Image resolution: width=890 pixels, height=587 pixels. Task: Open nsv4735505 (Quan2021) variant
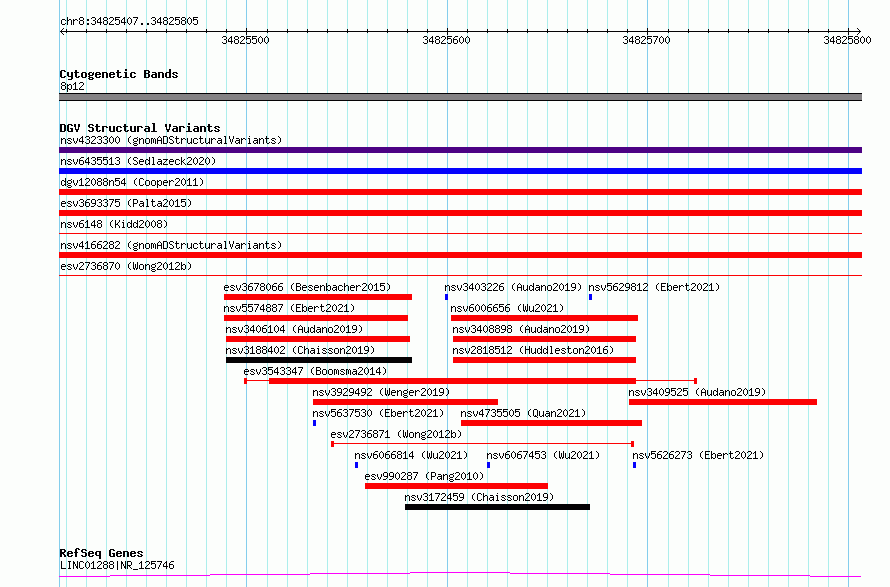point(523,413)
